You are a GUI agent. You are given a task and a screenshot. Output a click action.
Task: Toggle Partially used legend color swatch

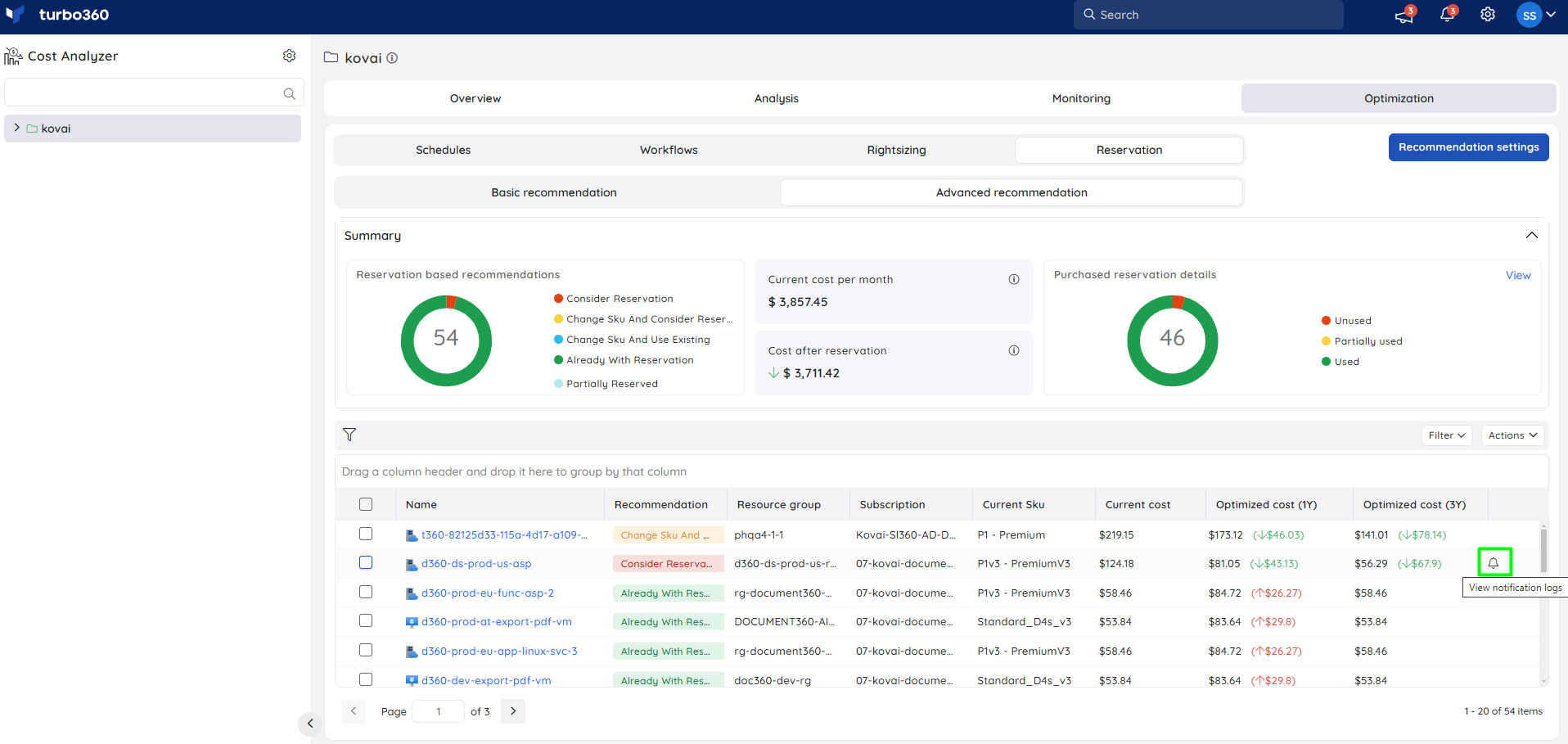(x=1326, y=341)
